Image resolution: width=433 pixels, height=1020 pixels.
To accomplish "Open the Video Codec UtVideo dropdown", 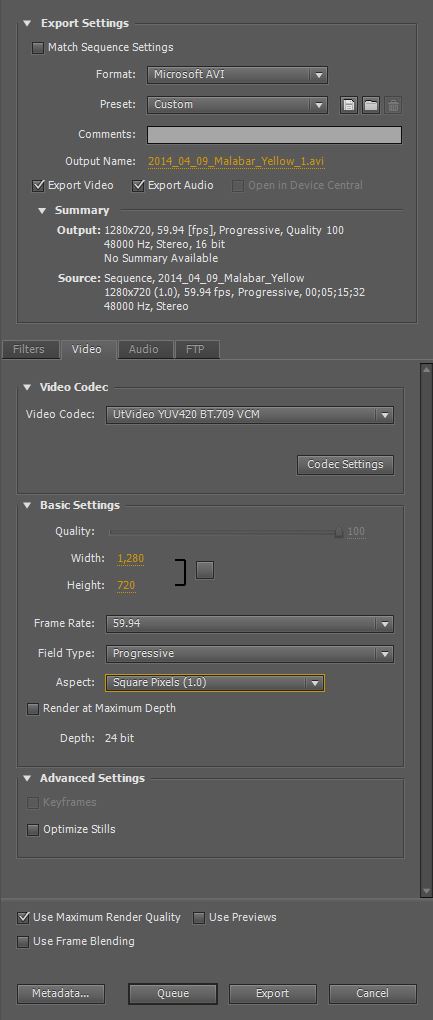I will [x=250, y=414].
